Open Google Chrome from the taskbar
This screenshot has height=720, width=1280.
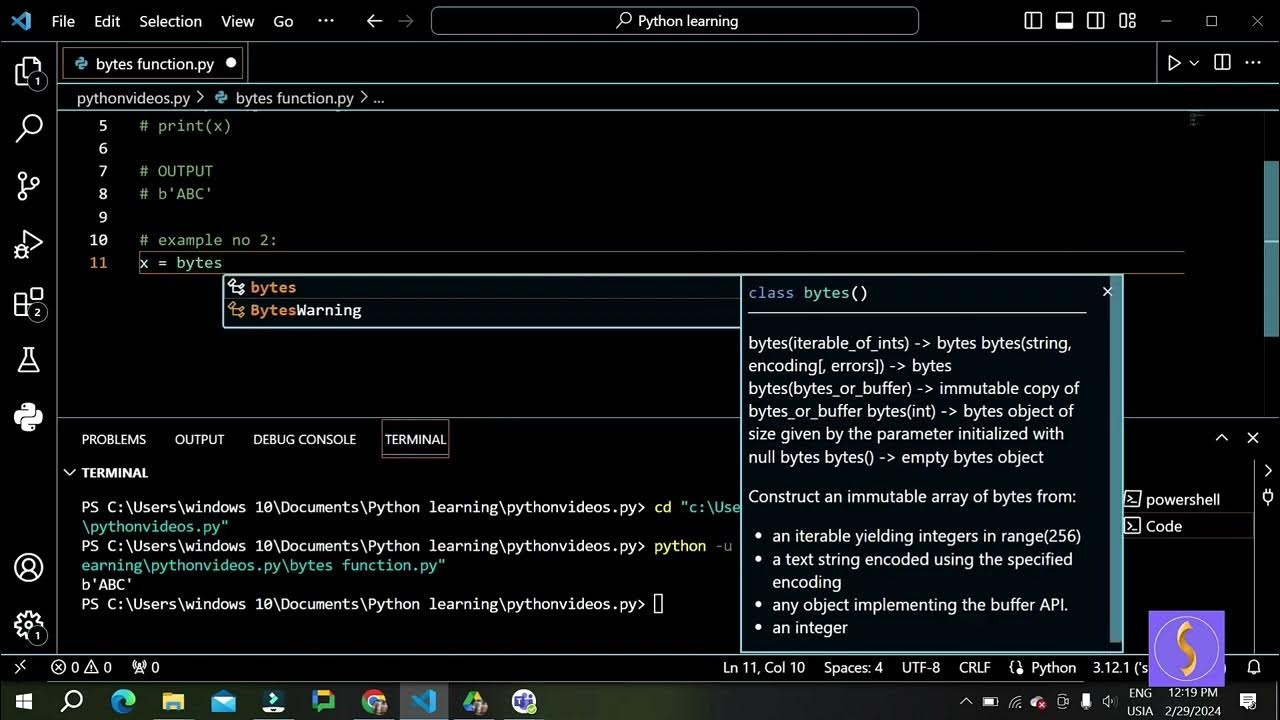pyautogui.click(x=374, y=701)
